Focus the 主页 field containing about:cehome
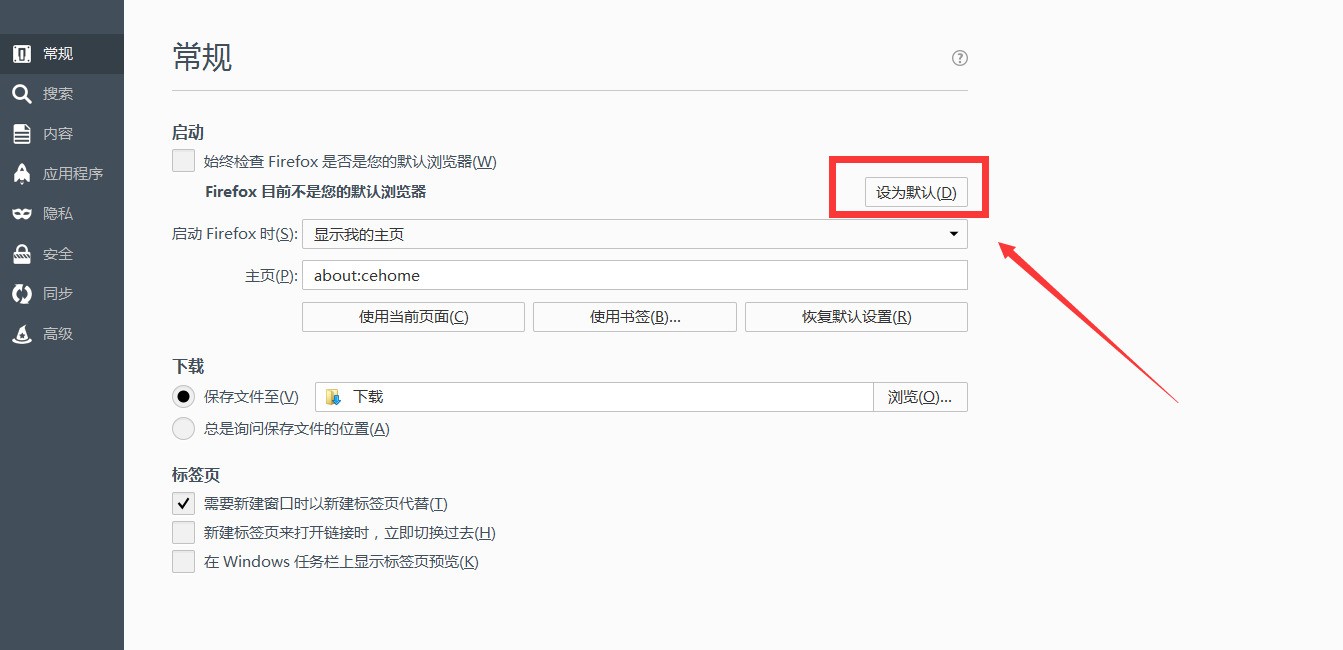This screenshot has height=650, width=1343. point(635,275)
